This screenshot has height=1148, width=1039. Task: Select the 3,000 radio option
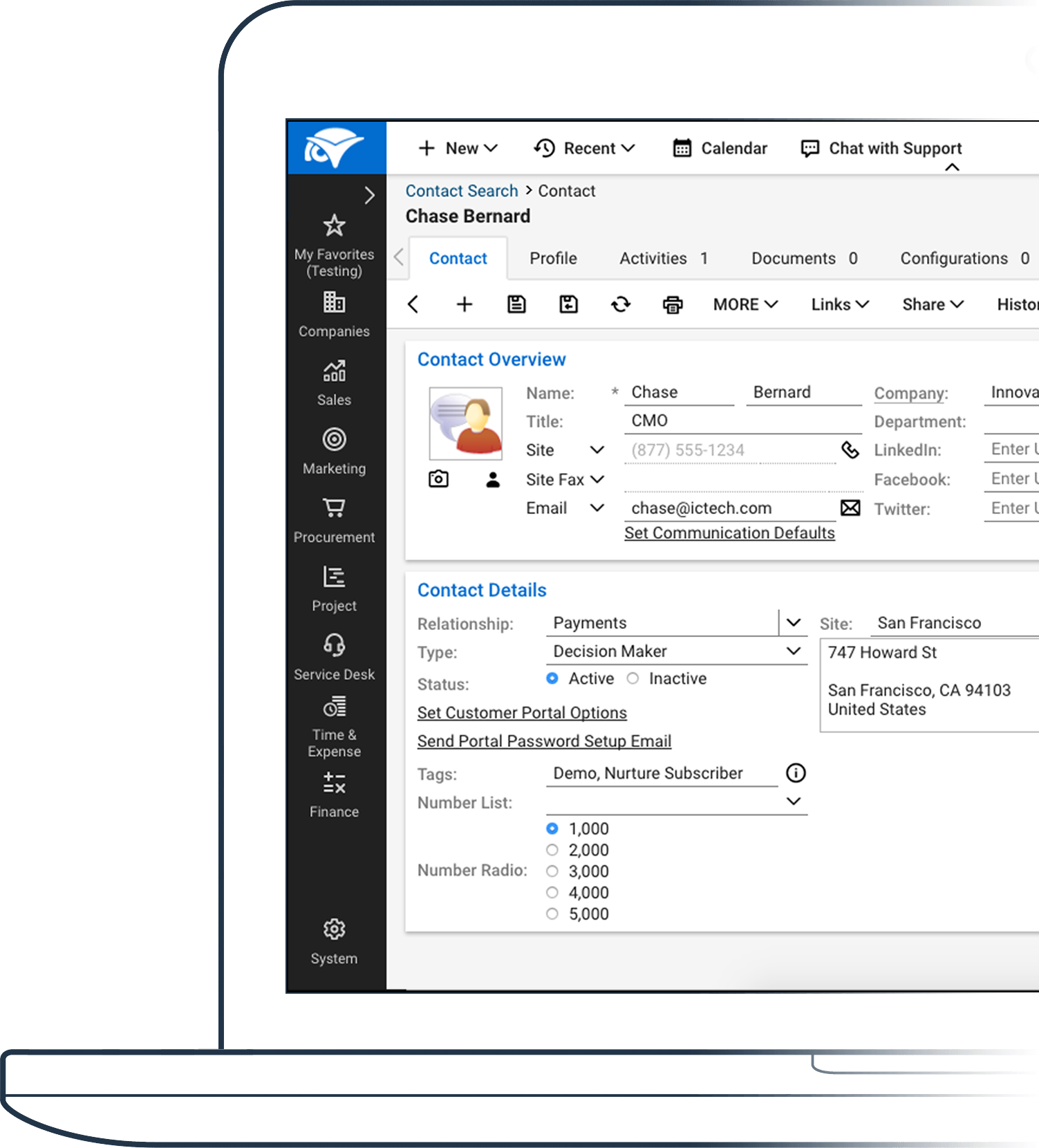point(552,871)
